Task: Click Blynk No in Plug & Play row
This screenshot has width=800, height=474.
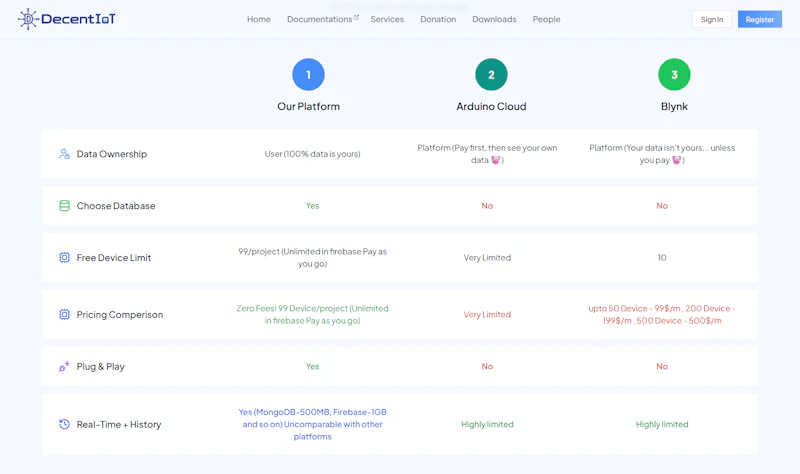Action: [662, 366]
